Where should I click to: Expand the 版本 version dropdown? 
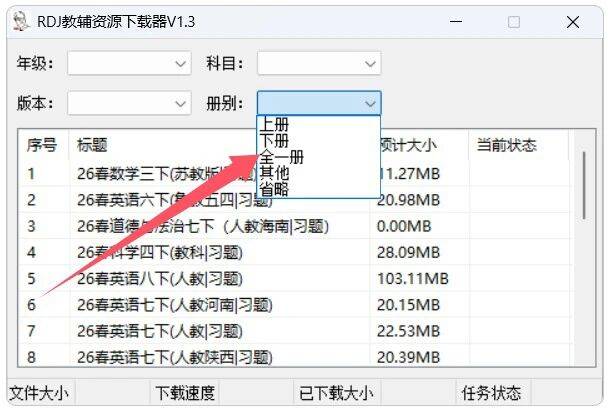(180, 103)
